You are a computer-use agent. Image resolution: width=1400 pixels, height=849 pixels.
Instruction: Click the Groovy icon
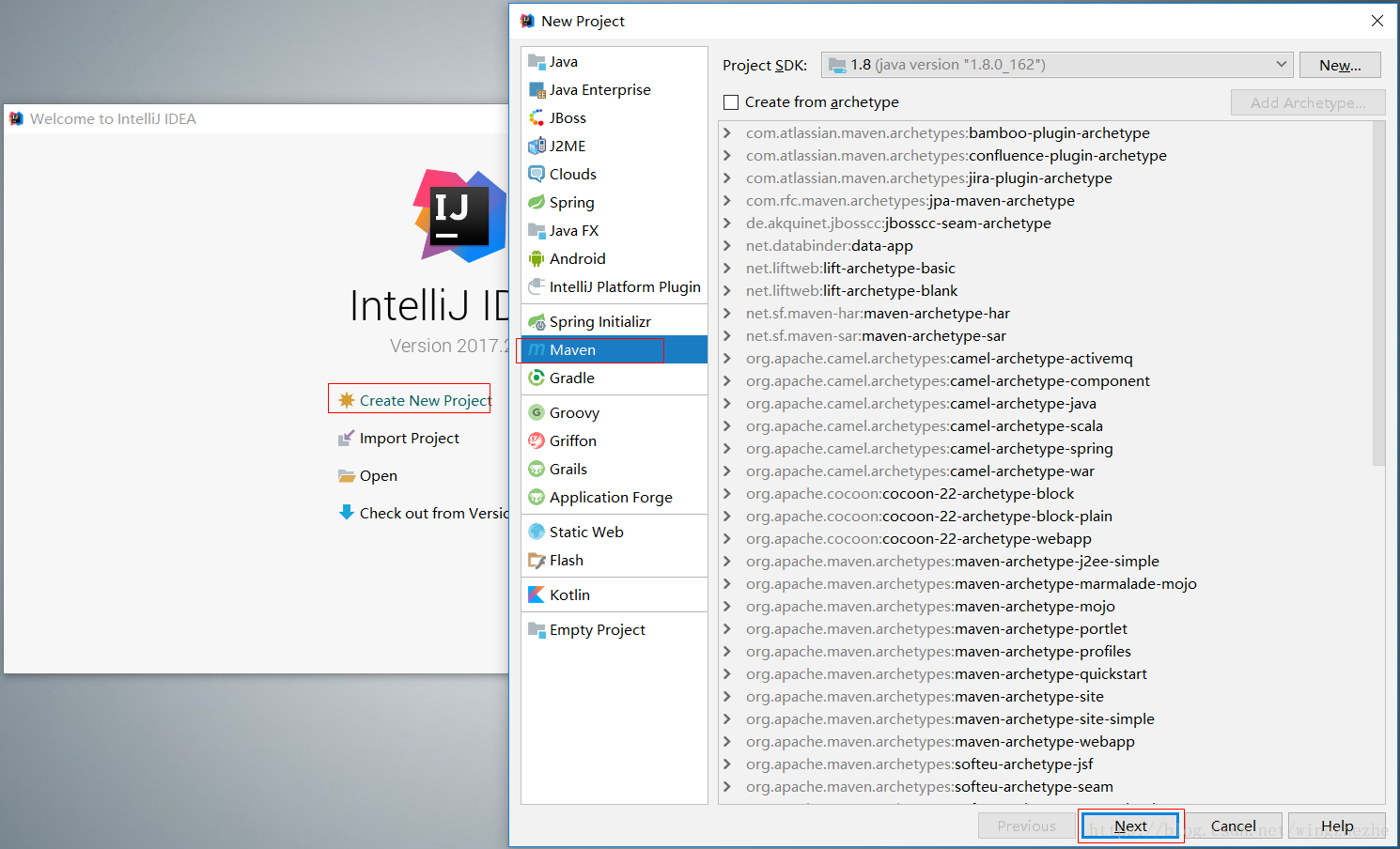(x=537, y=413)
